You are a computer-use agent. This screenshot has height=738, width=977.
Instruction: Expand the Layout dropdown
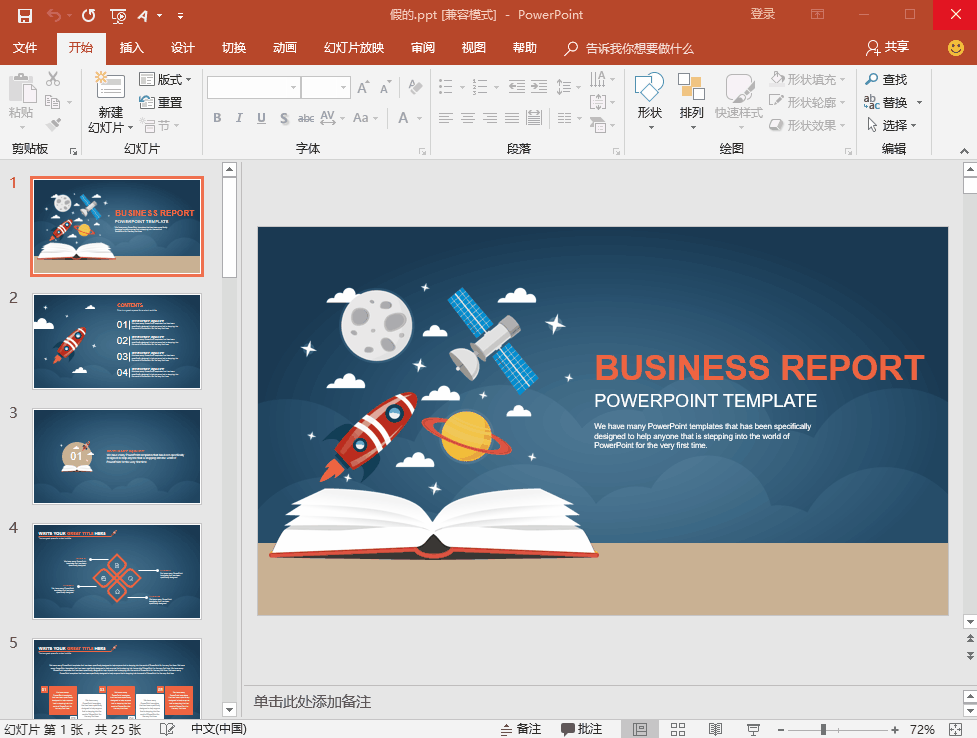tap(166, 79)
